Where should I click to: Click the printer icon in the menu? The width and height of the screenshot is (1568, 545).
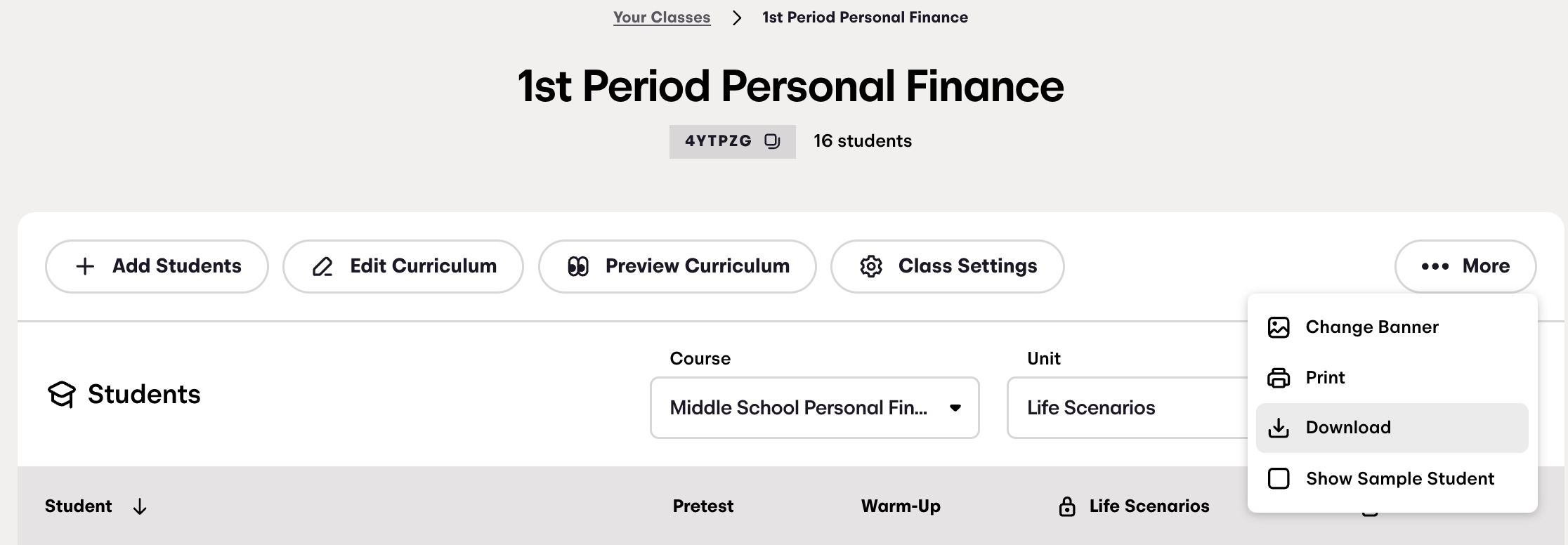(1279, 378)
